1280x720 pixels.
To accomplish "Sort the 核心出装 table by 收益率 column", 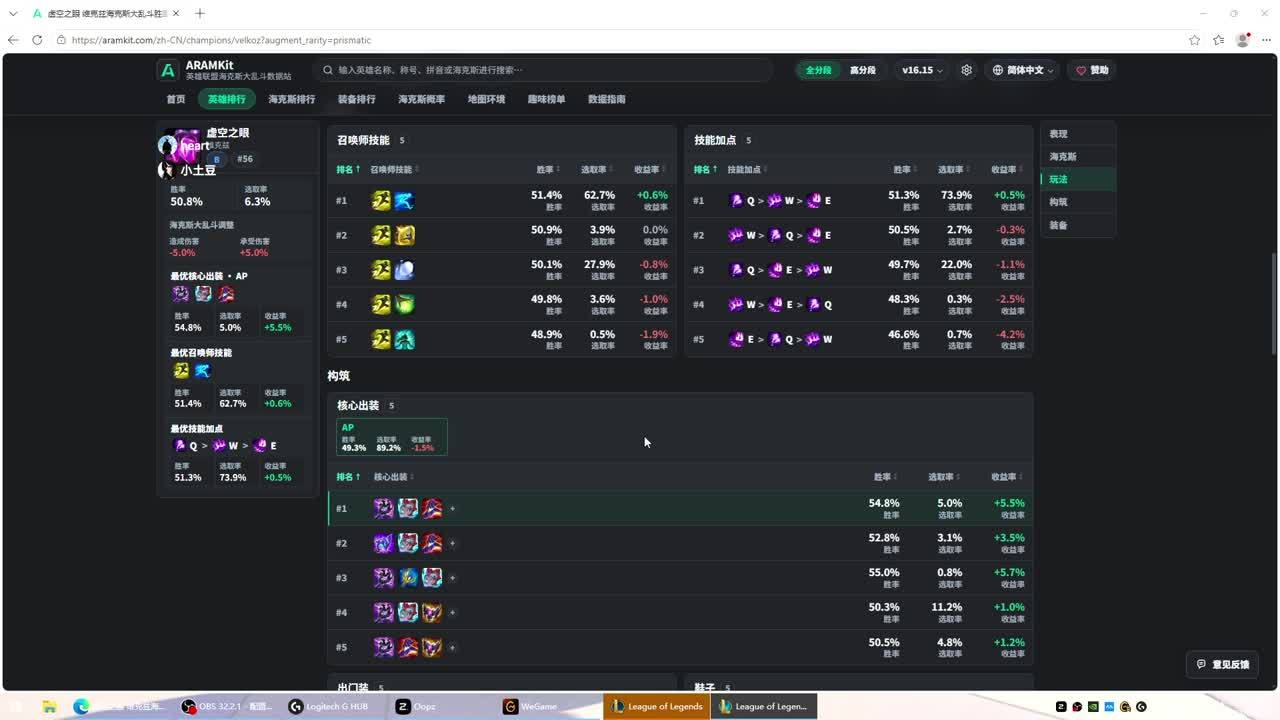I will 1007,477.
